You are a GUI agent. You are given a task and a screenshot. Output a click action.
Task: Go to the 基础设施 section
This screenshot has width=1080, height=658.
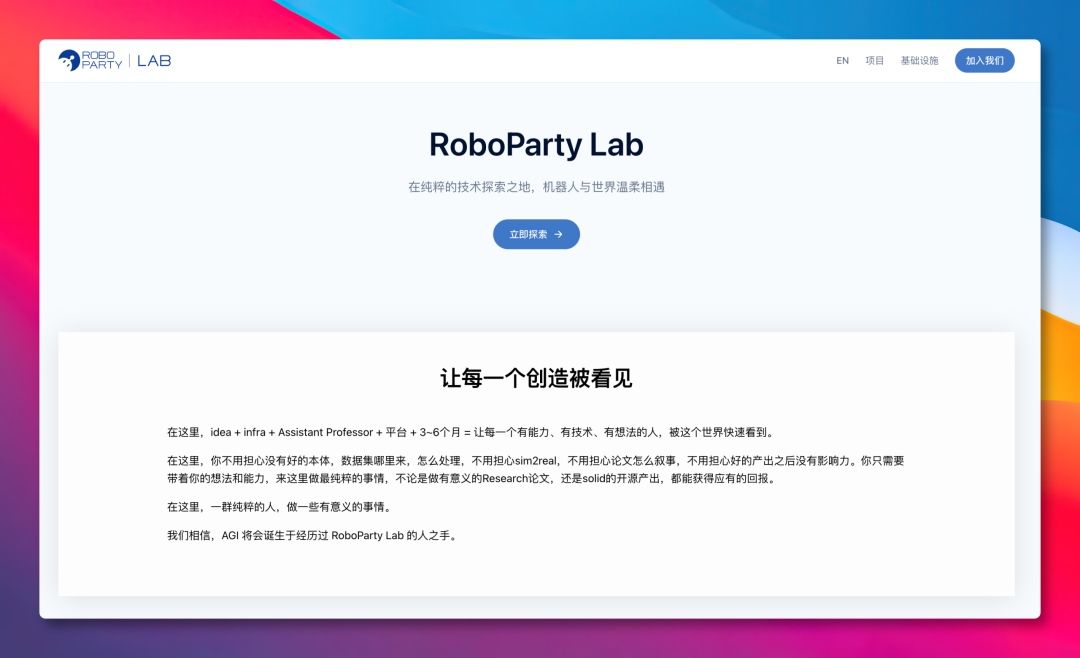[x=920, y=61]
